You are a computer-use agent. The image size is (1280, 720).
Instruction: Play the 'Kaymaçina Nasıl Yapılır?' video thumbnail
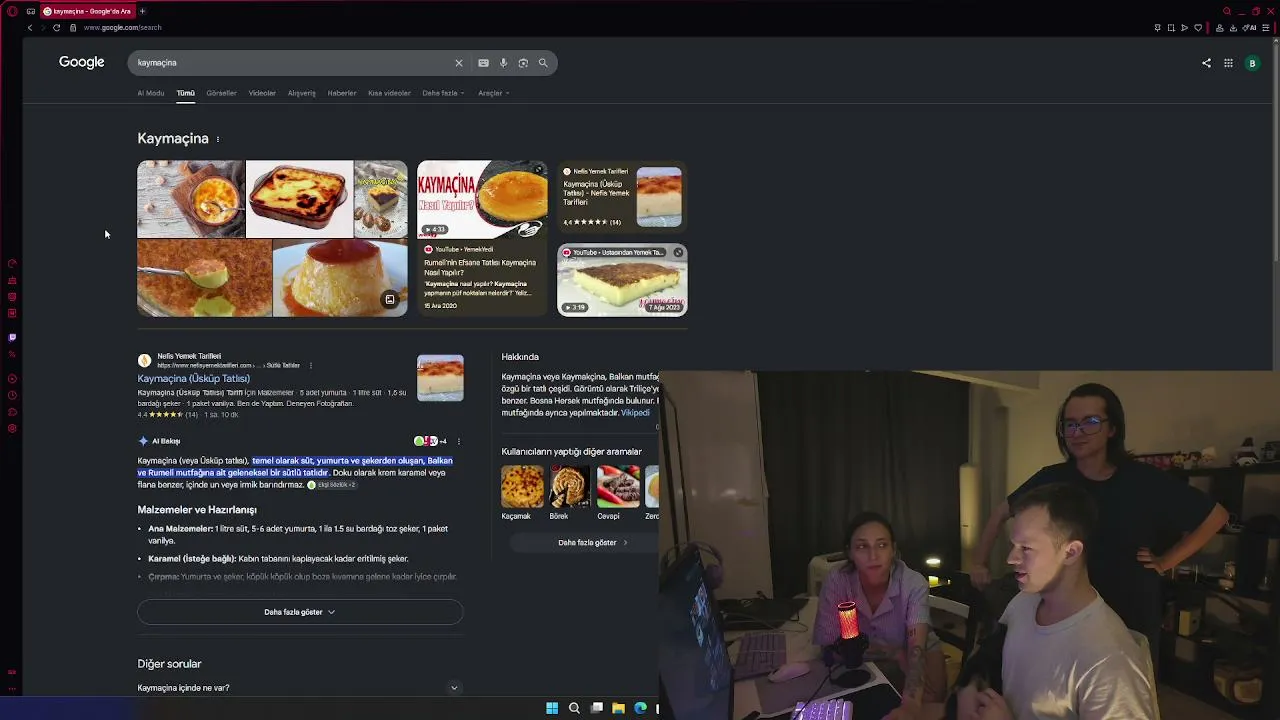click(x=482, y=200)
